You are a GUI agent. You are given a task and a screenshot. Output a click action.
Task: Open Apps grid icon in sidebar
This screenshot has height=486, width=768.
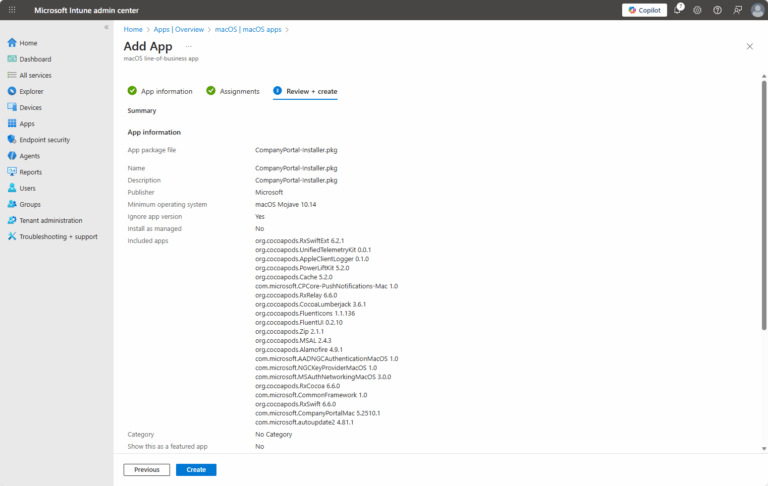(12, 123)
